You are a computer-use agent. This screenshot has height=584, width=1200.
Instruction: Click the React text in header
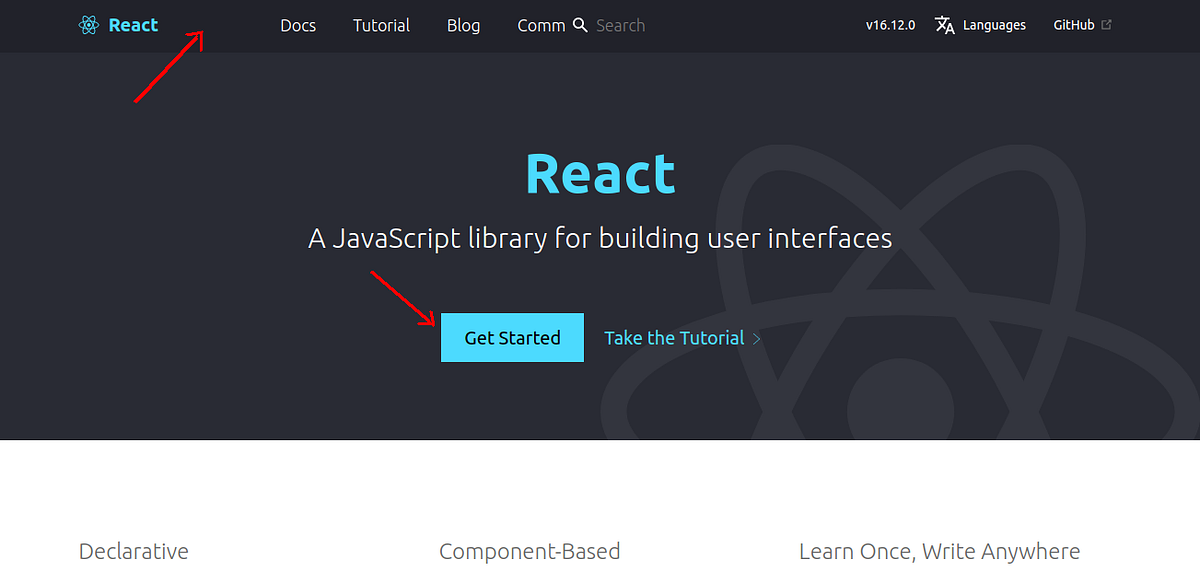(x=133, y=25)
